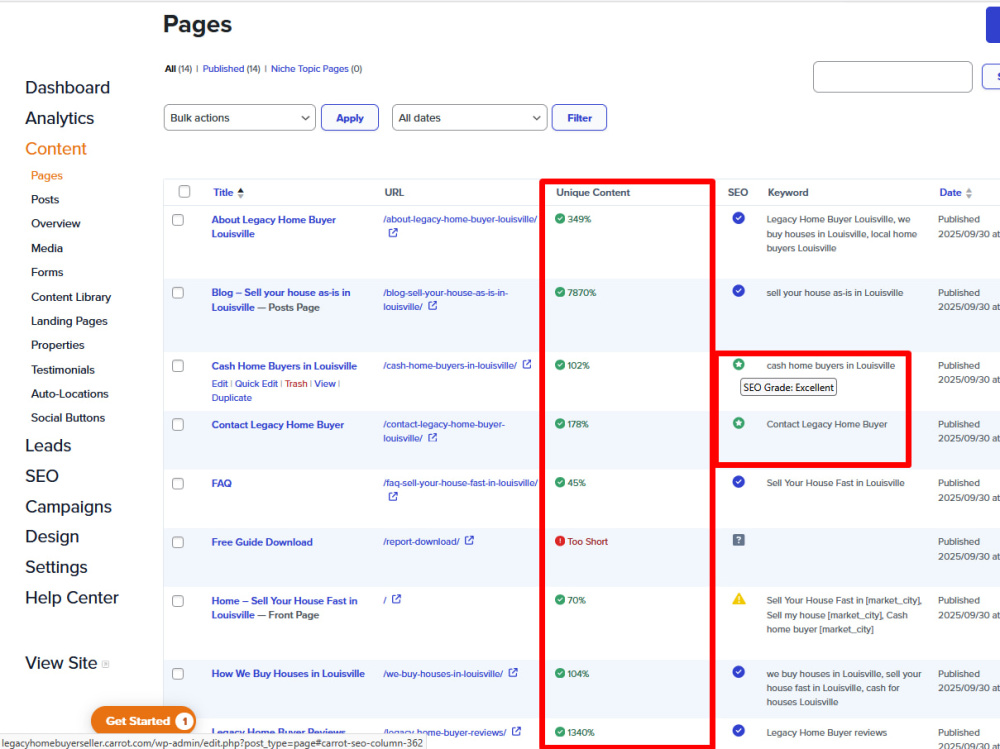Image resolution: width=1000 pixels, height=749 pixels.
Task: Open Campaigns in sidebar
Action: click(x=68, y=507)
